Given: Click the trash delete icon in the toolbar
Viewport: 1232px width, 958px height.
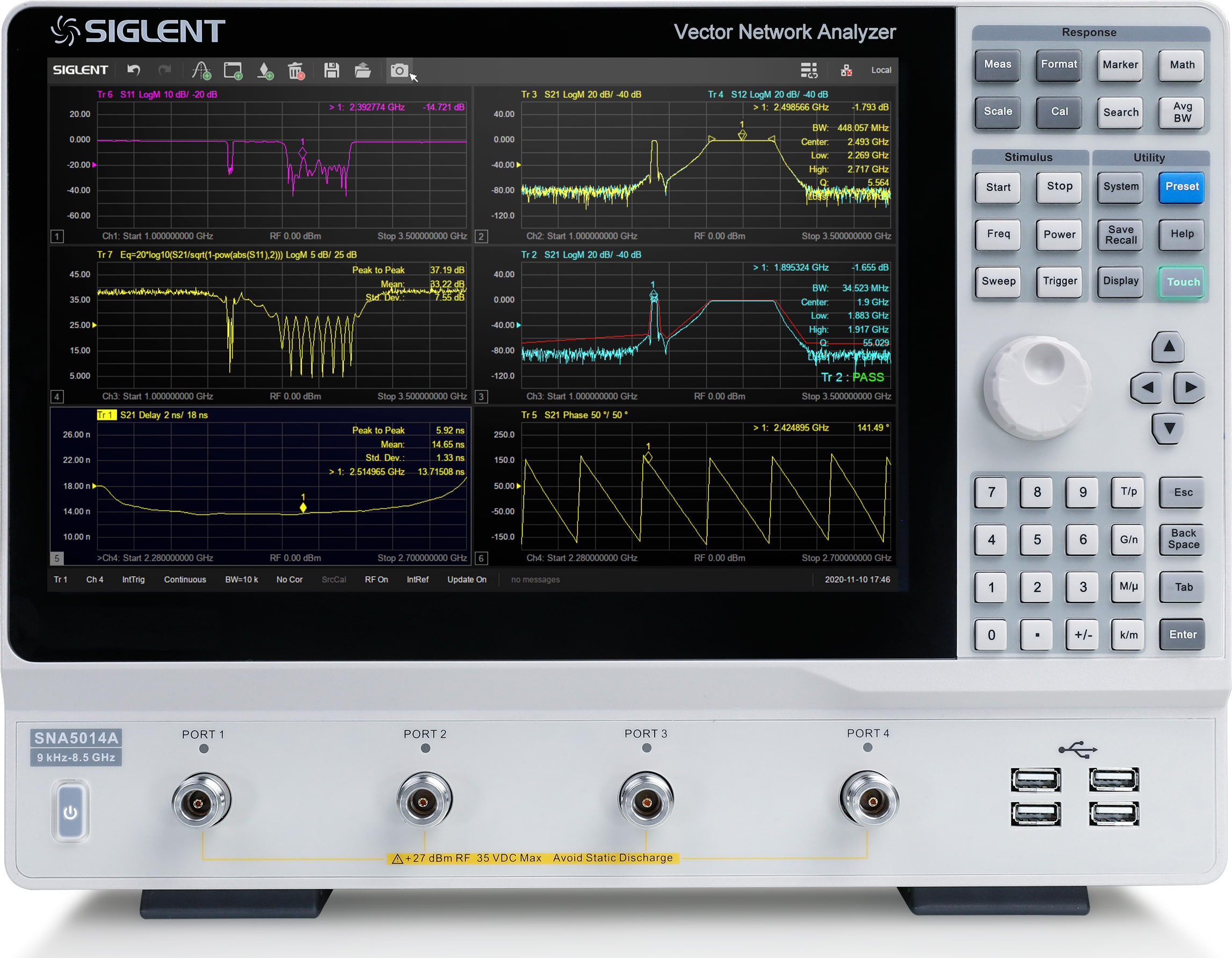Looking at the screenshot, I should point(296,71).
